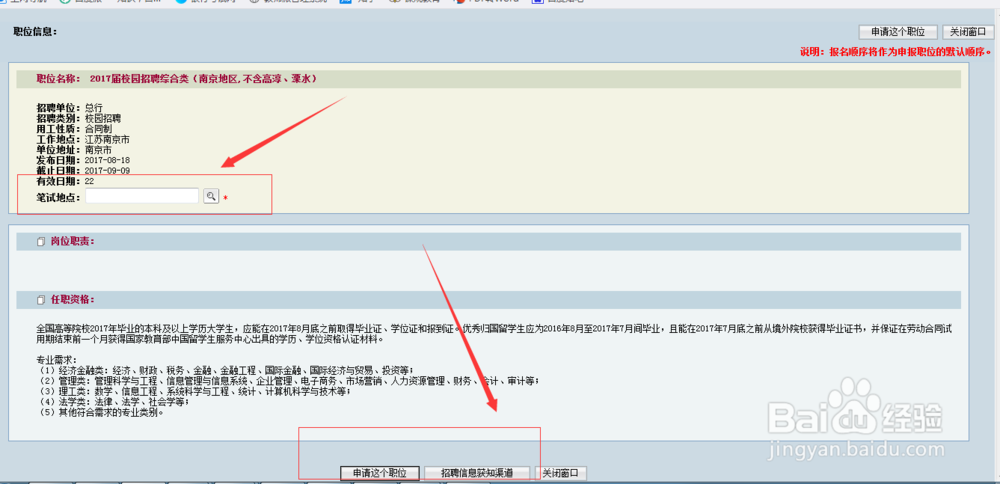The image size is (1000, 484).
Task: Click the document icon beside 任职资格
Action: [x=41, y=300]
